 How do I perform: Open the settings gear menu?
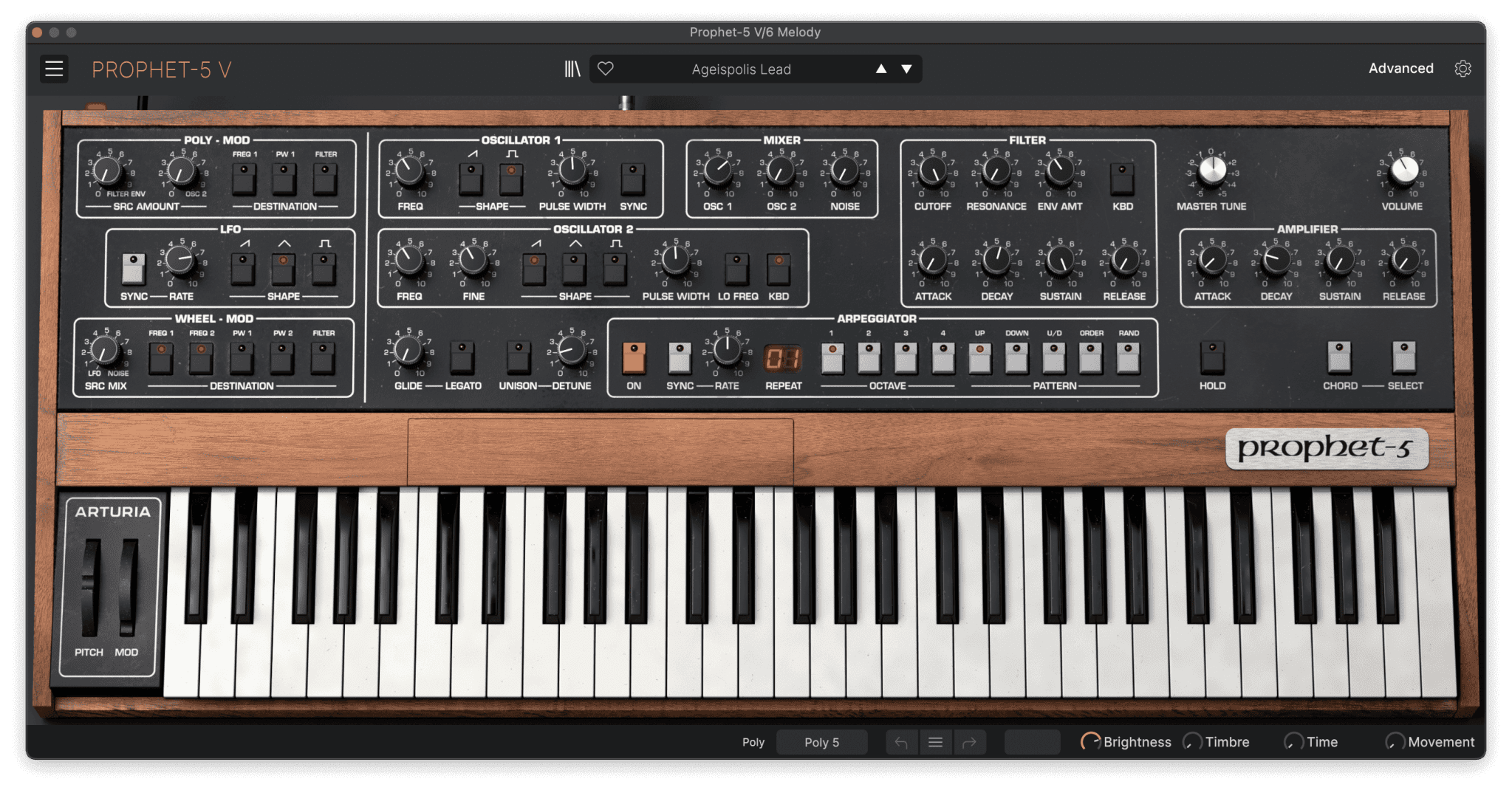coord(1463,68)
